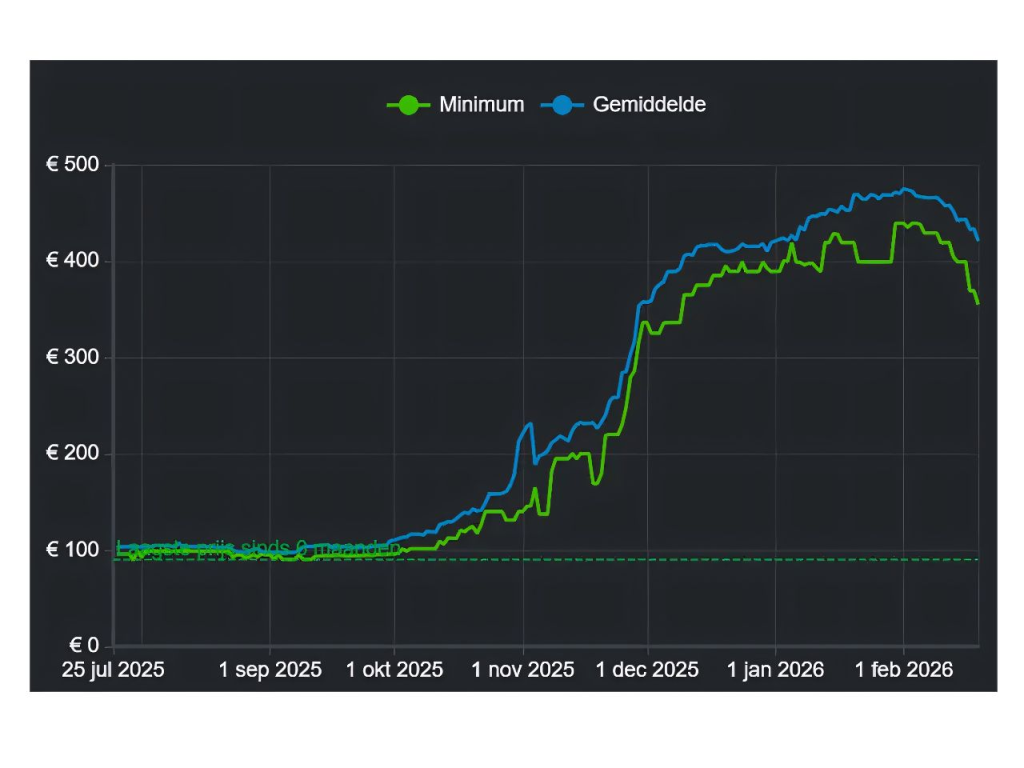Click the blue line's highest peak near February
Screen dimensions: 1024x768
(x=905, y=189)
